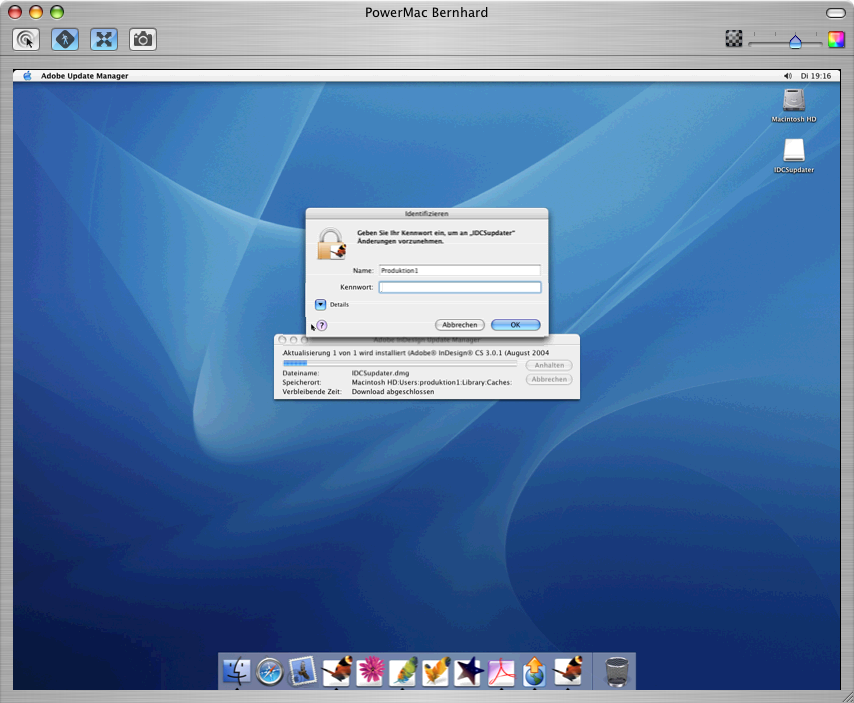This screenshot has width=854, height=703.
Task: Confirm the password dialog with OK
Action: pos(515,325)
